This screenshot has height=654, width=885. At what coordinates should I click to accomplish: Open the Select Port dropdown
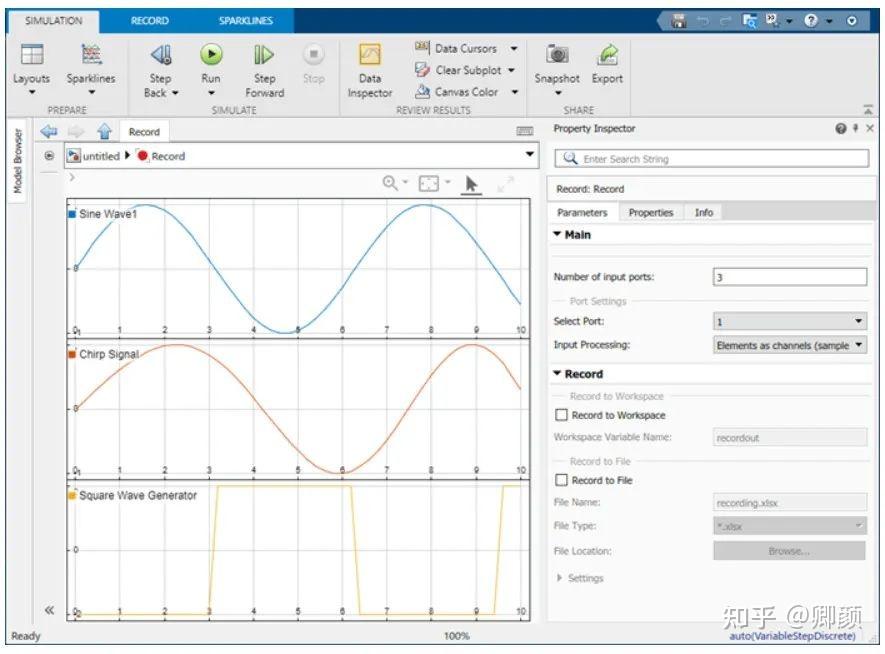coord(857,320)
